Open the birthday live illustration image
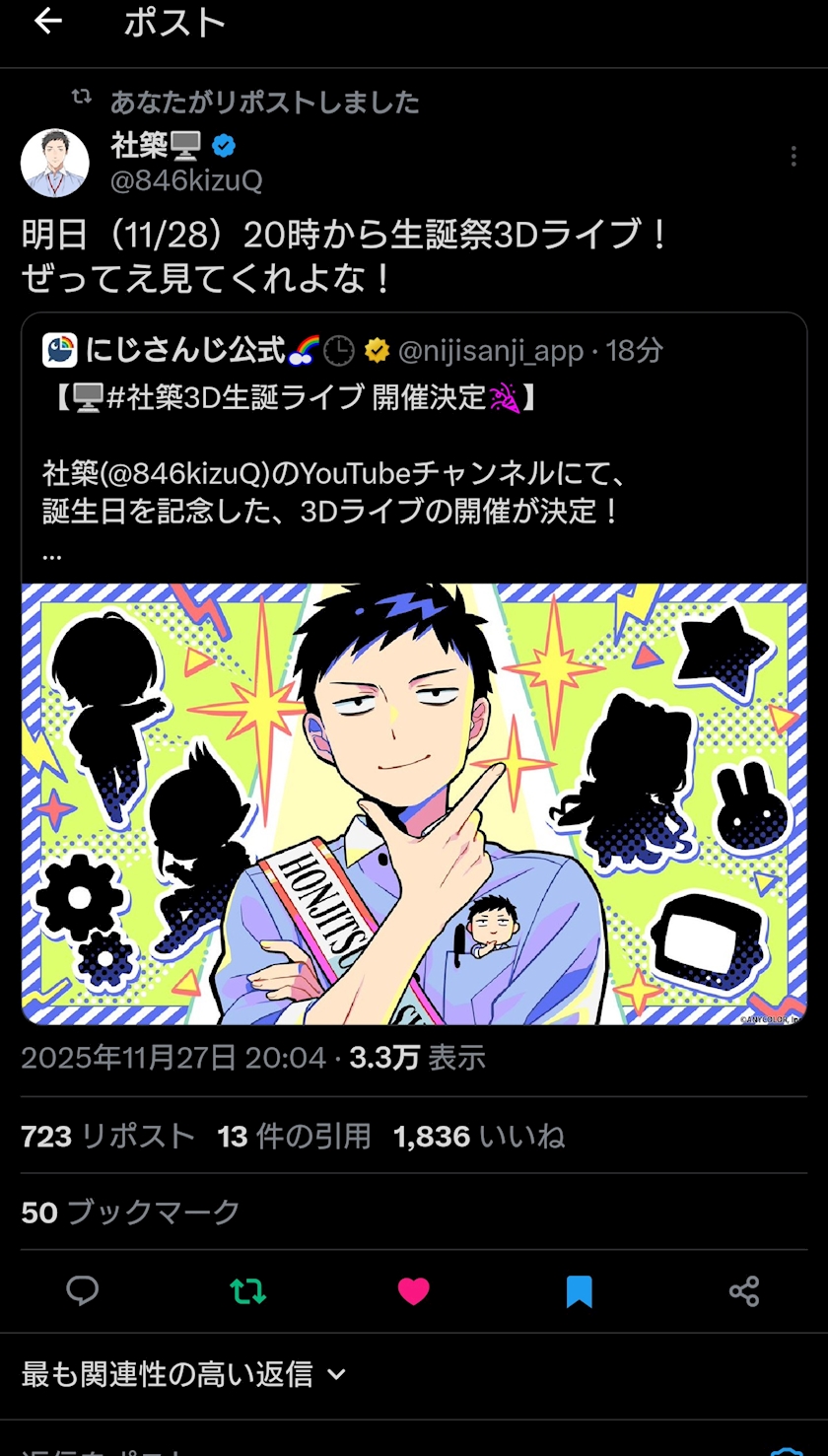Screen dimensions: 828x1456 414,803
